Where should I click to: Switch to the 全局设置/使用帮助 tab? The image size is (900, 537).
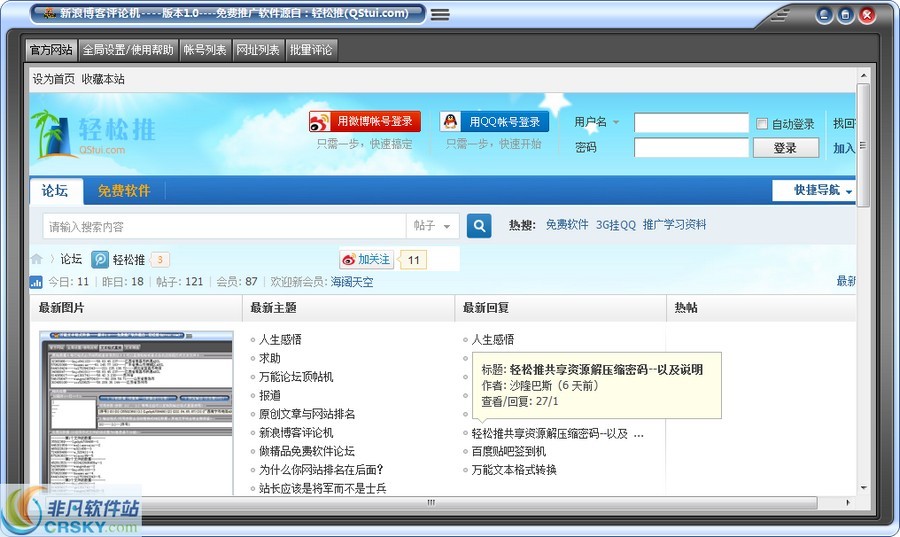tap(127, 50)
